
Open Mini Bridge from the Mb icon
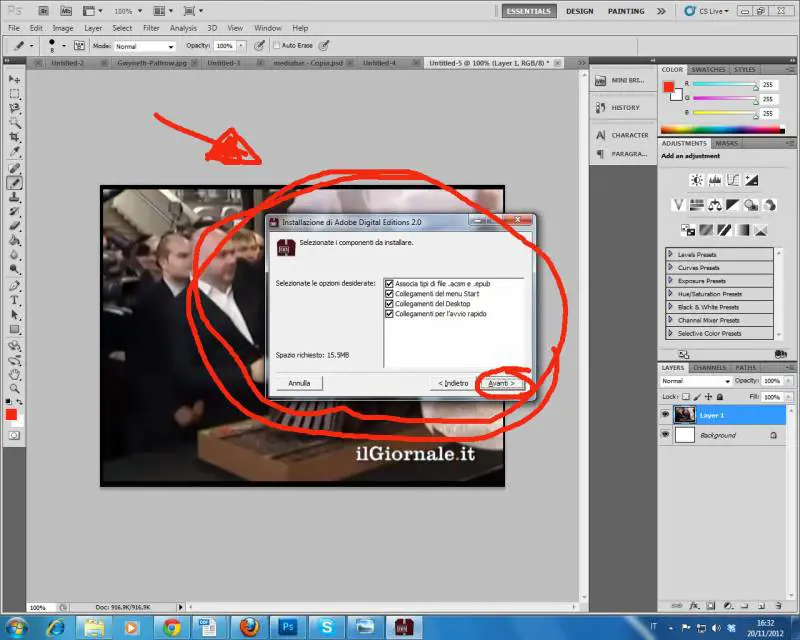pyautogui.click(x=66, y=11)
